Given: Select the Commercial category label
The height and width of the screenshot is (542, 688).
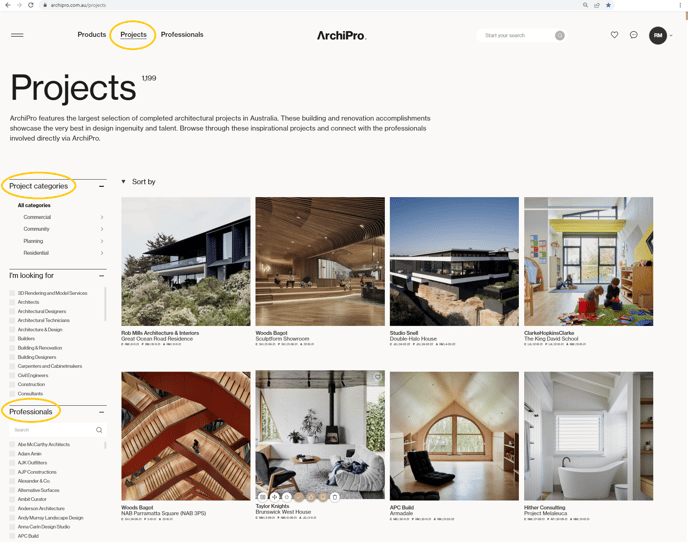Looking at the screenshot, I should 37,217.
